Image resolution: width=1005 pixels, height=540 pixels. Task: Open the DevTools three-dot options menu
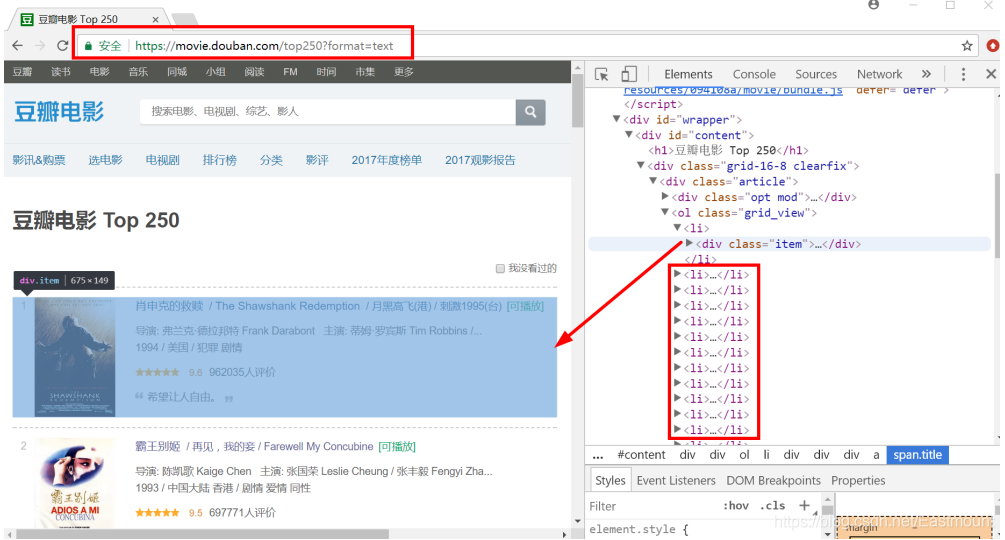click(x=963, y=74)
